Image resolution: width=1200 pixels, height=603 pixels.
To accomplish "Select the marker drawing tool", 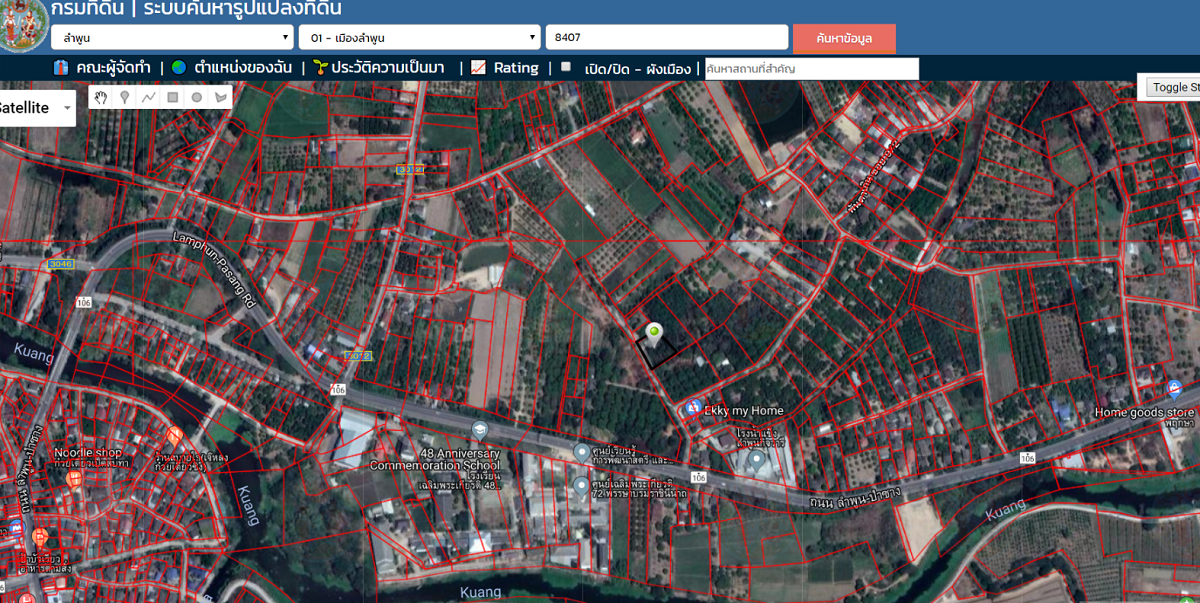I will (125, 97).
